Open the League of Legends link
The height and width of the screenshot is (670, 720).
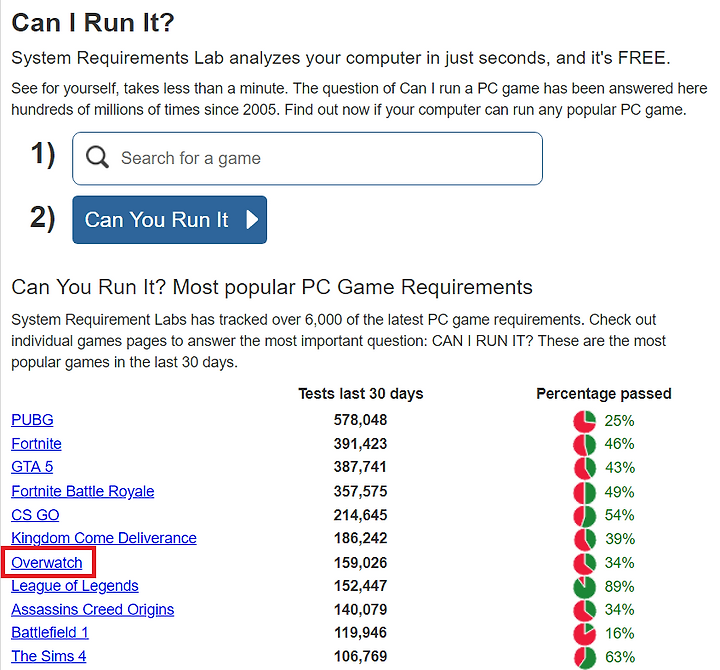(75, 586)
